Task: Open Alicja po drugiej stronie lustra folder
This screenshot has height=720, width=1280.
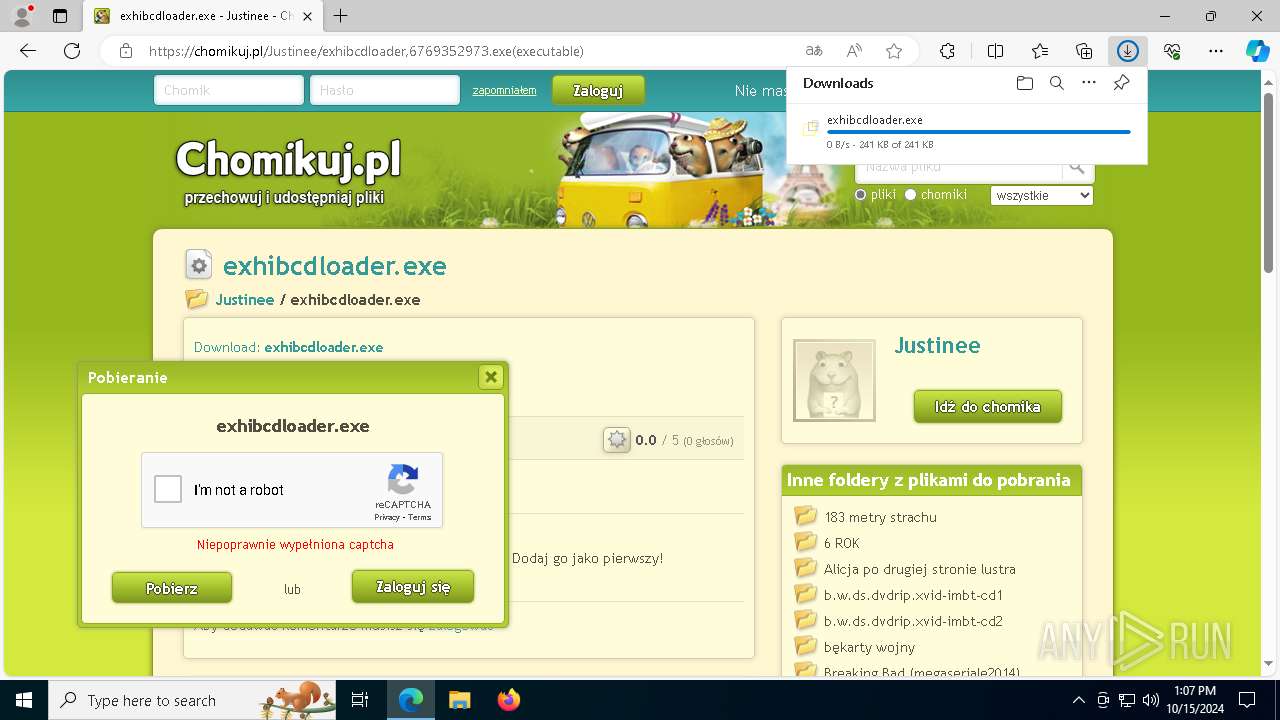Action: coord(920,569)
